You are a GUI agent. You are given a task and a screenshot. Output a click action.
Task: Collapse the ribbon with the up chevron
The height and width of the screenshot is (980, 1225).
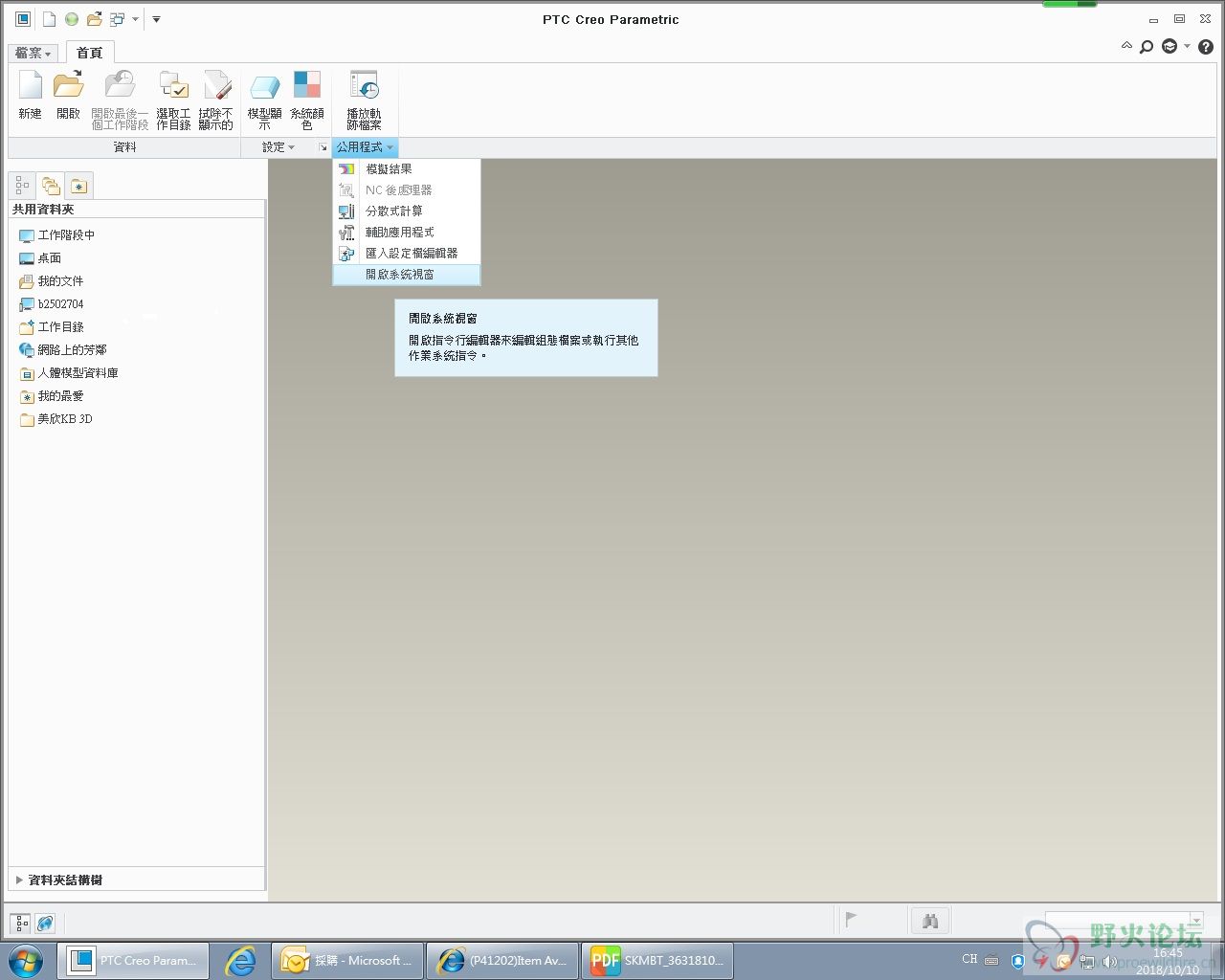1126,46
